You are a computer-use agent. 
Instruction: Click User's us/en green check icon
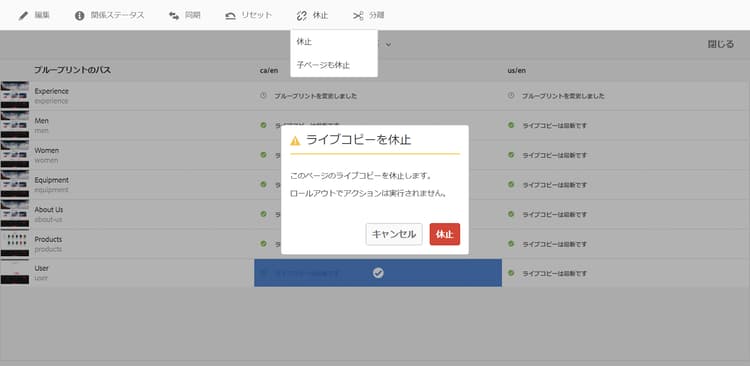point(511,273)
